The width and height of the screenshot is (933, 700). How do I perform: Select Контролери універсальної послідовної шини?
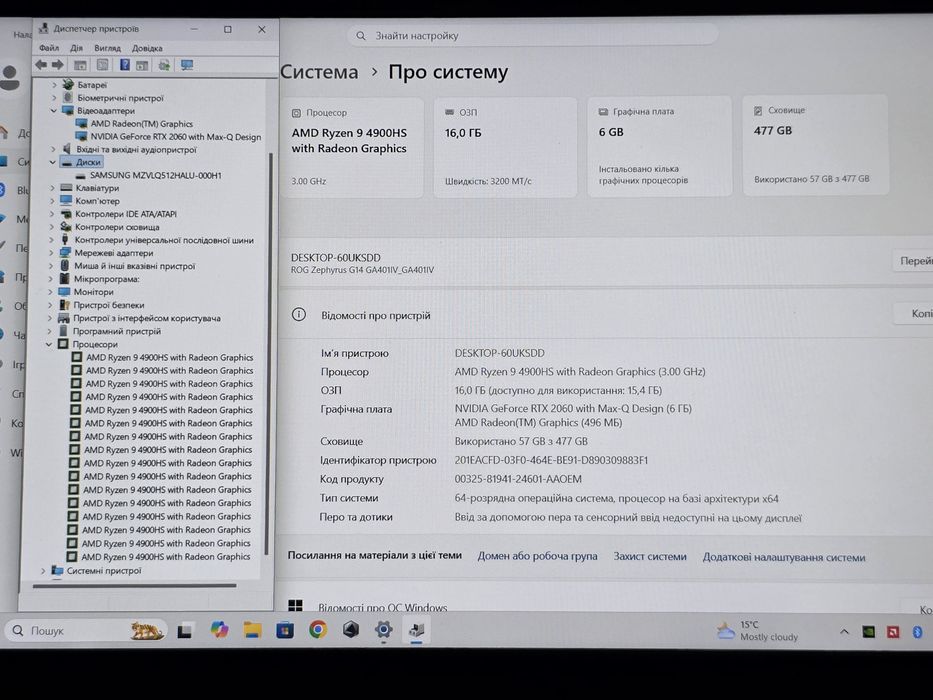click(164, 240)
